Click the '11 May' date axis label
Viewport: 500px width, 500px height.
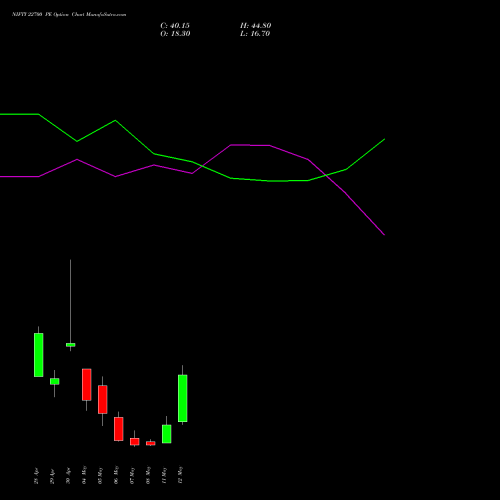164,475
